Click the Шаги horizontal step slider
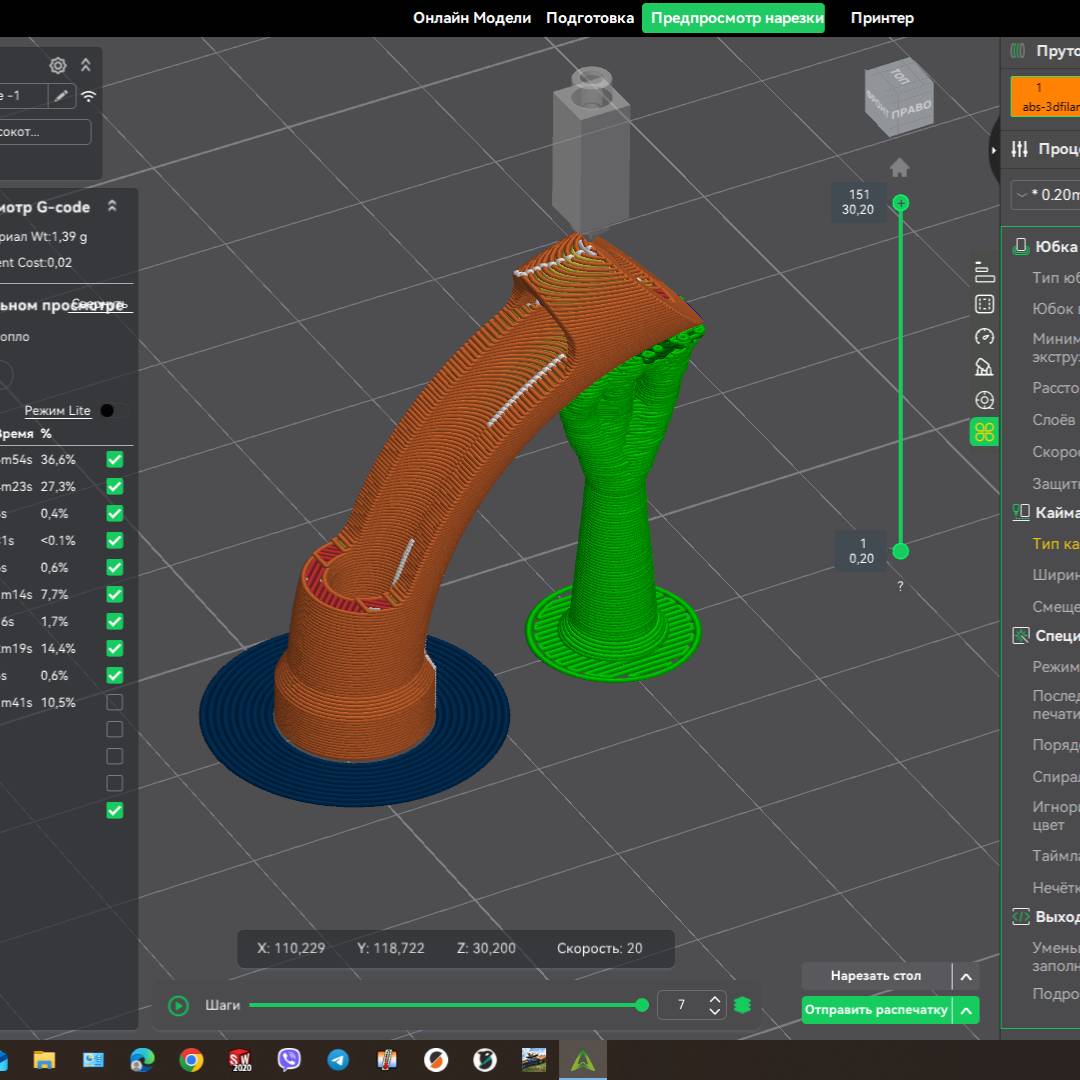1080x1080 pixels. click(445, 1005)
